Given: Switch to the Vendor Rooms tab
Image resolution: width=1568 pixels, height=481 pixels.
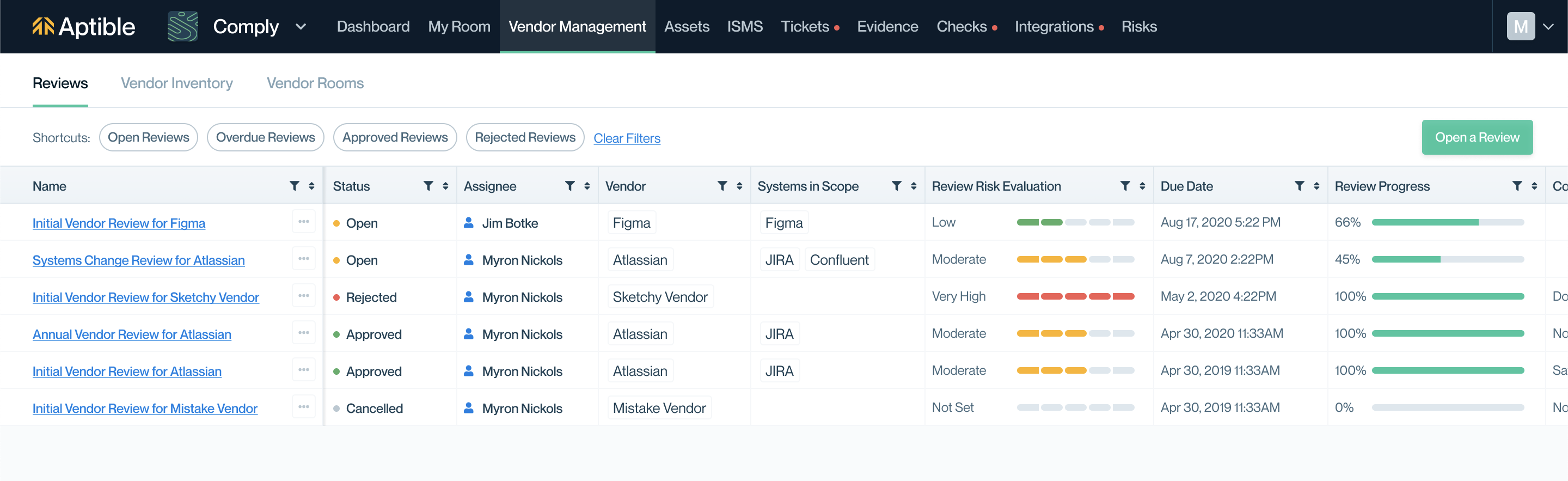Looking at the screenshot, I should [315, 83].
